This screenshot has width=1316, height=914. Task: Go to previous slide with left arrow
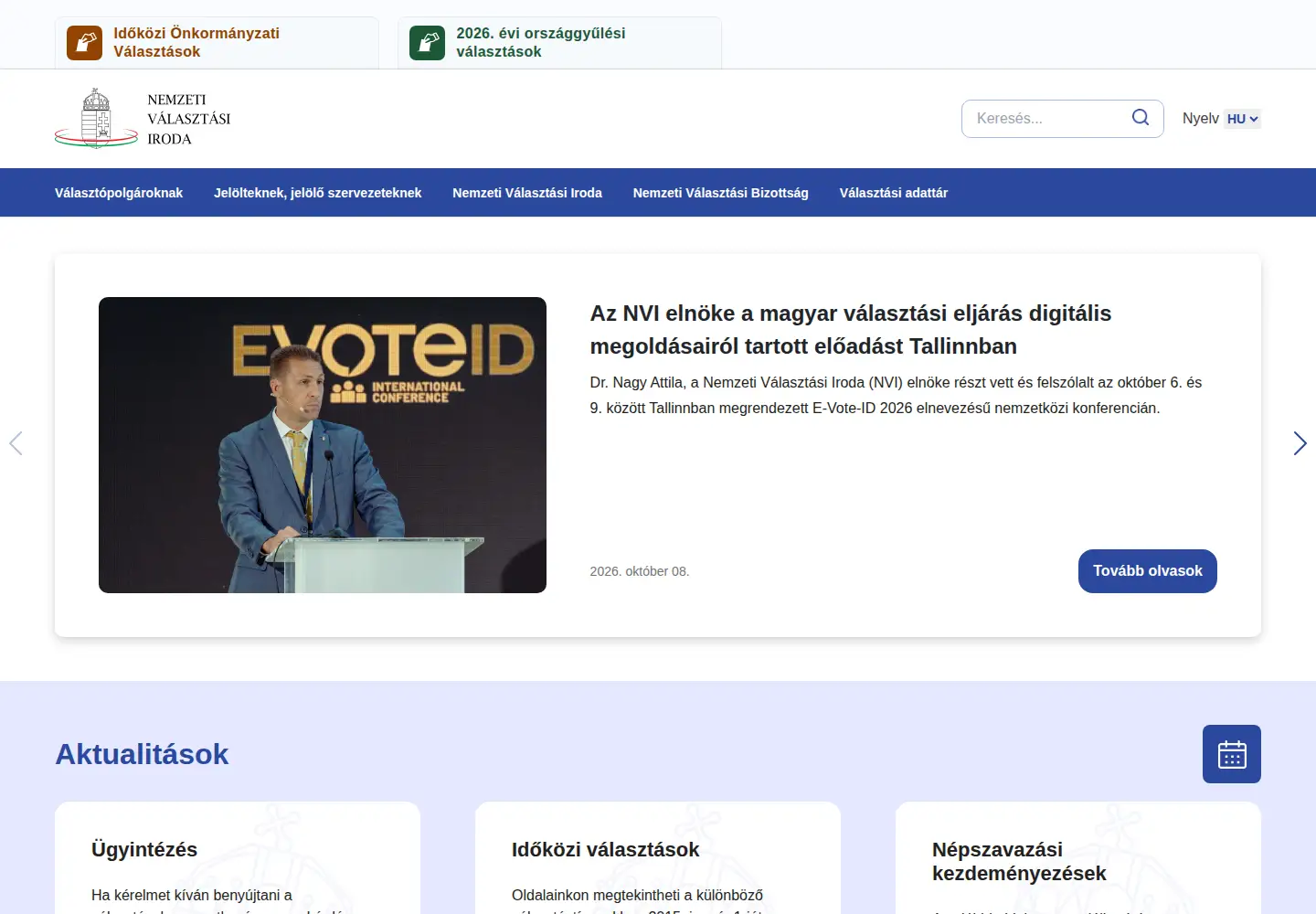(x=16, y=443)
